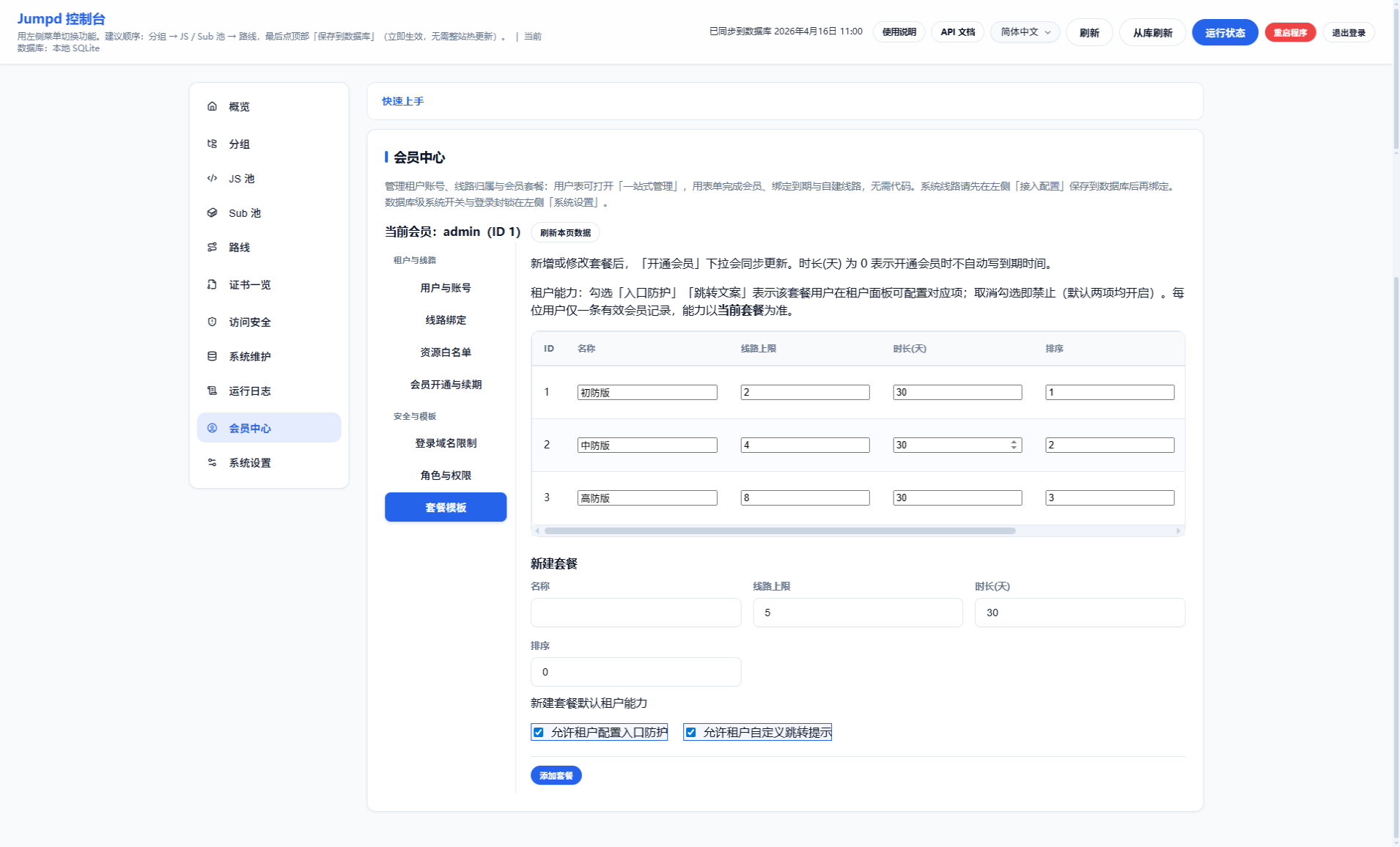Viewport: 1400px width, 847px height.
Task: Click the 刷新本页数据 button
Action: pos(564,232)
